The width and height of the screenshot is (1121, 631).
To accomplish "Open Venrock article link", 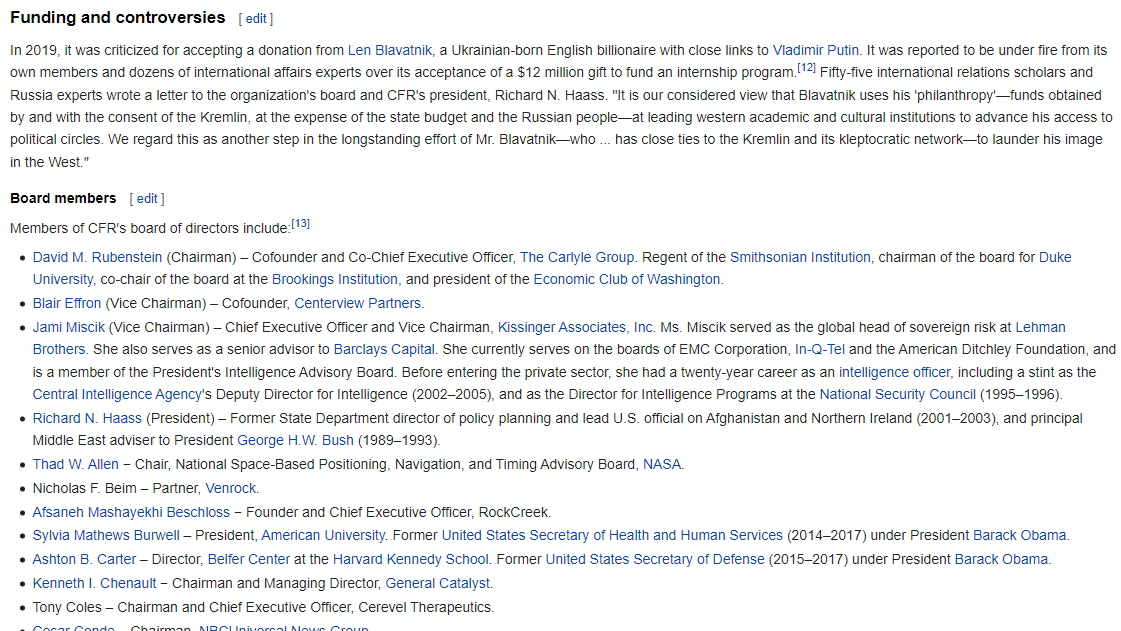I will click(230, 489).
